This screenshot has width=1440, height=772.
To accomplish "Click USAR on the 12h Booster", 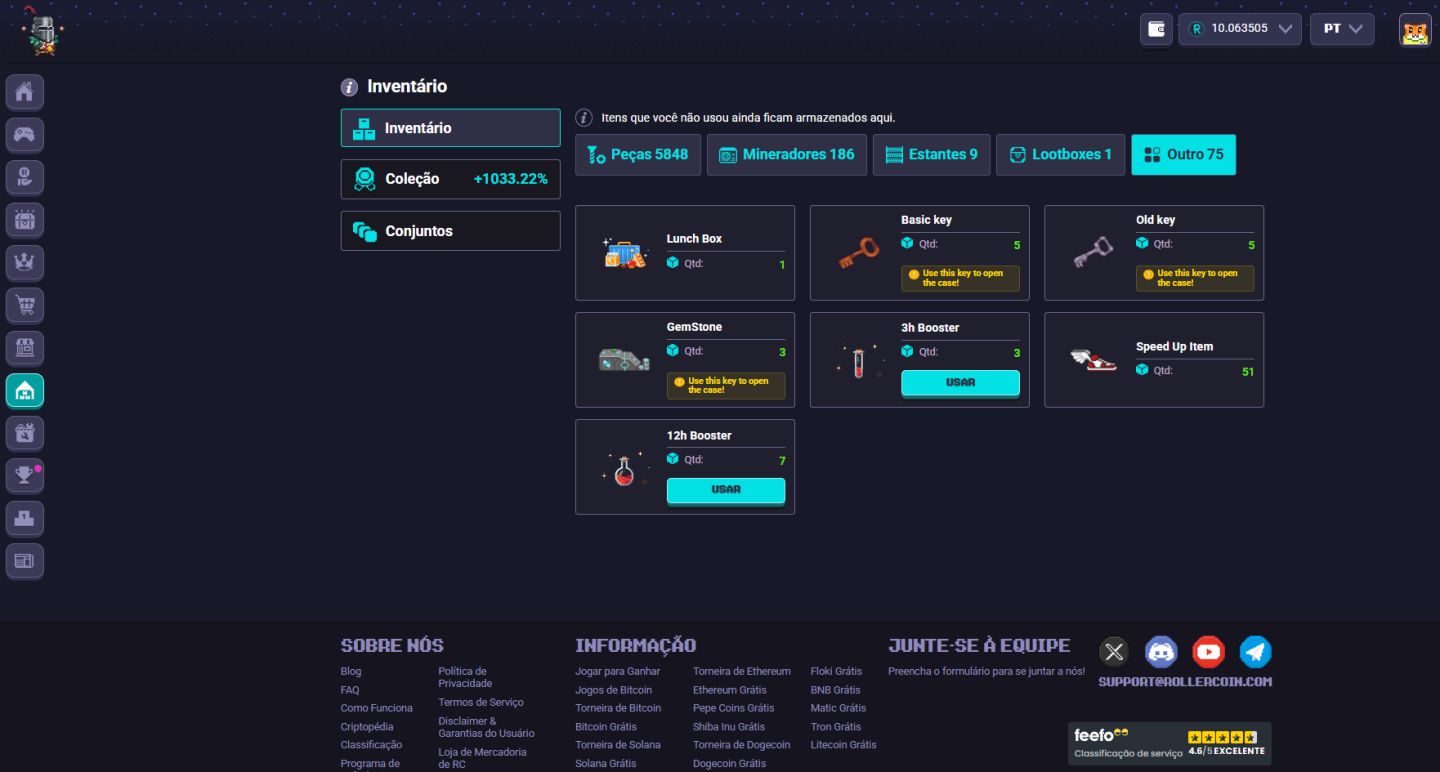I will [x=726, y=490].
